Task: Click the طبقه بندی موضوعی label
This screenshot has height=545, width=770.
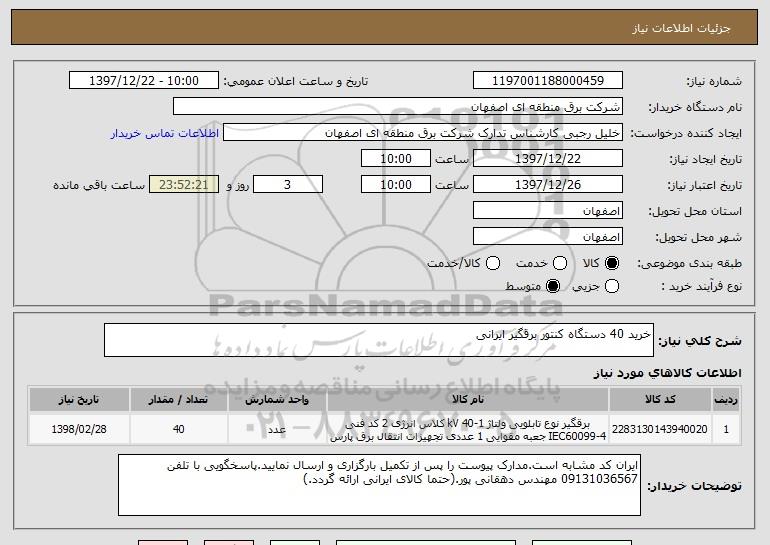Action: pos(689,264)
